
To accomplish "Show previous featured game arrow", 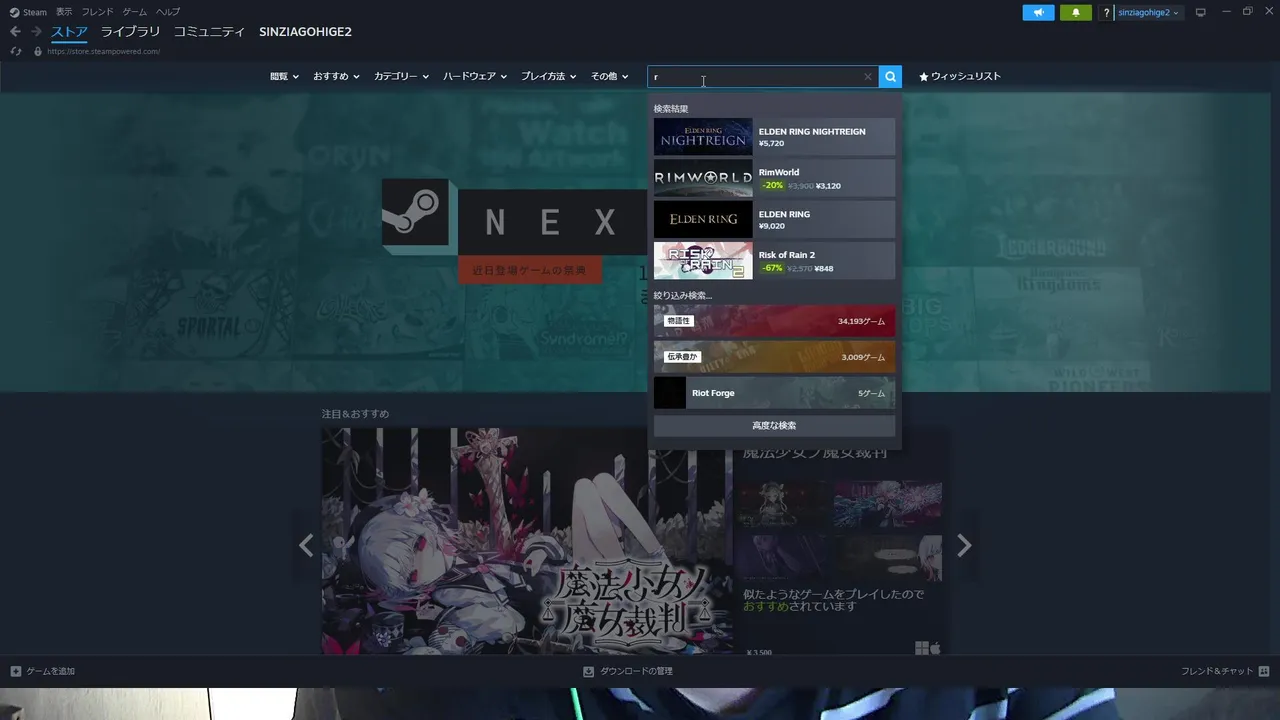I will point(306,545).
